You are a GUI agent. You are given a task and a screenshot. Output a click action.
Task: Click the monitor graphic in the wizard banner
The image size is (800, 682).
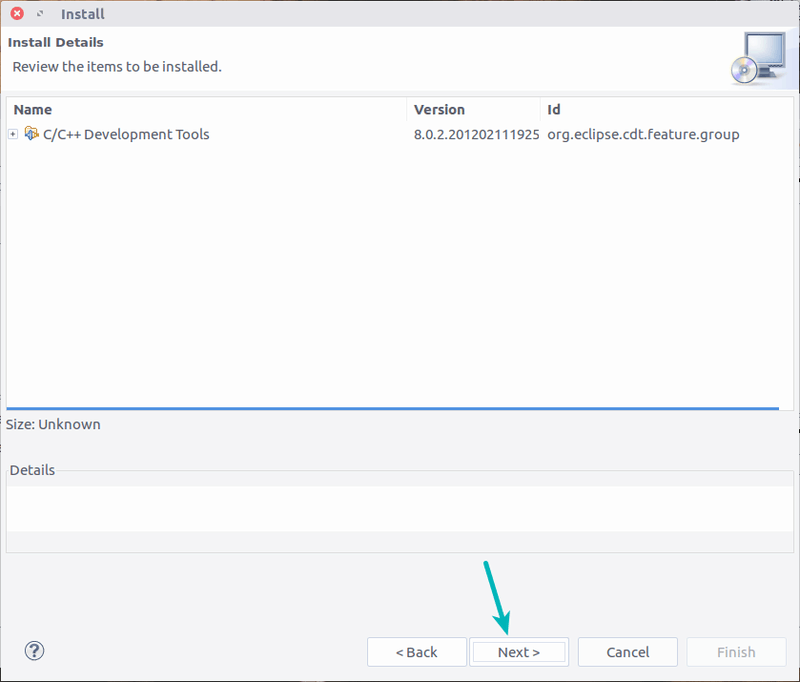point(766,50)
